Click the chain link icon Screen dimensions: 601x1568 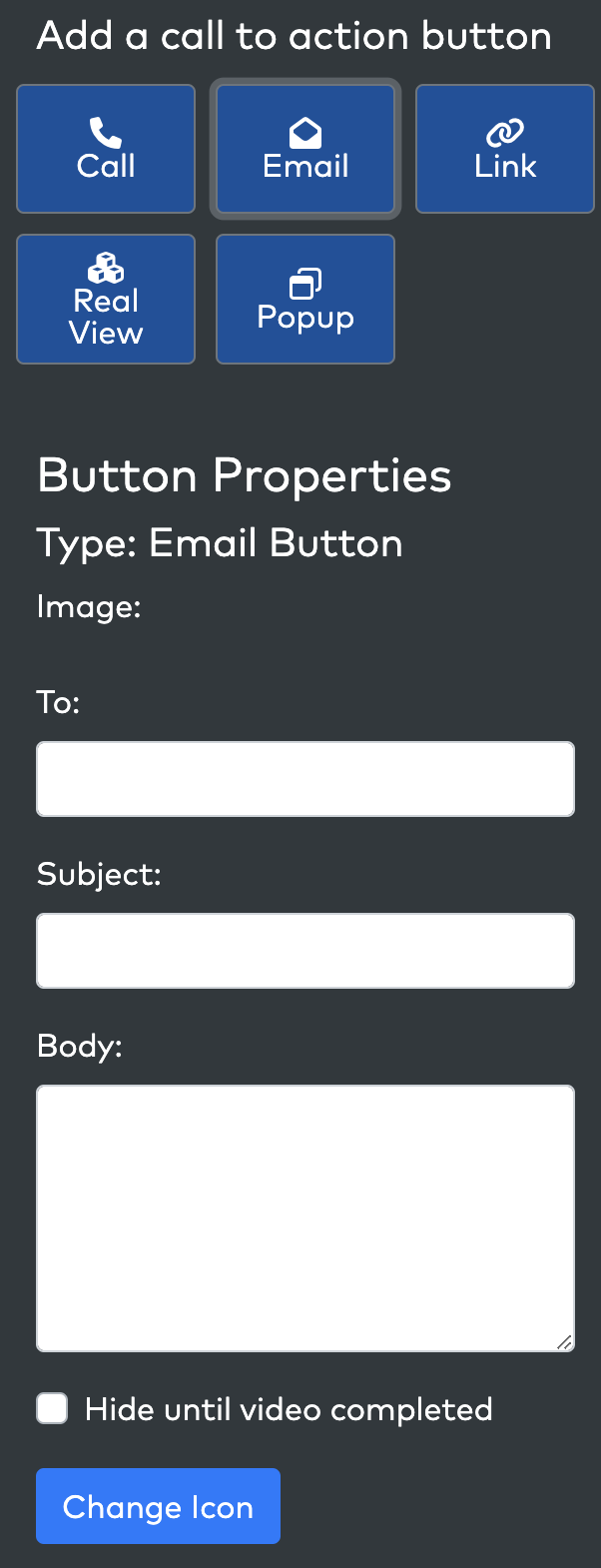tap(505, 133)
